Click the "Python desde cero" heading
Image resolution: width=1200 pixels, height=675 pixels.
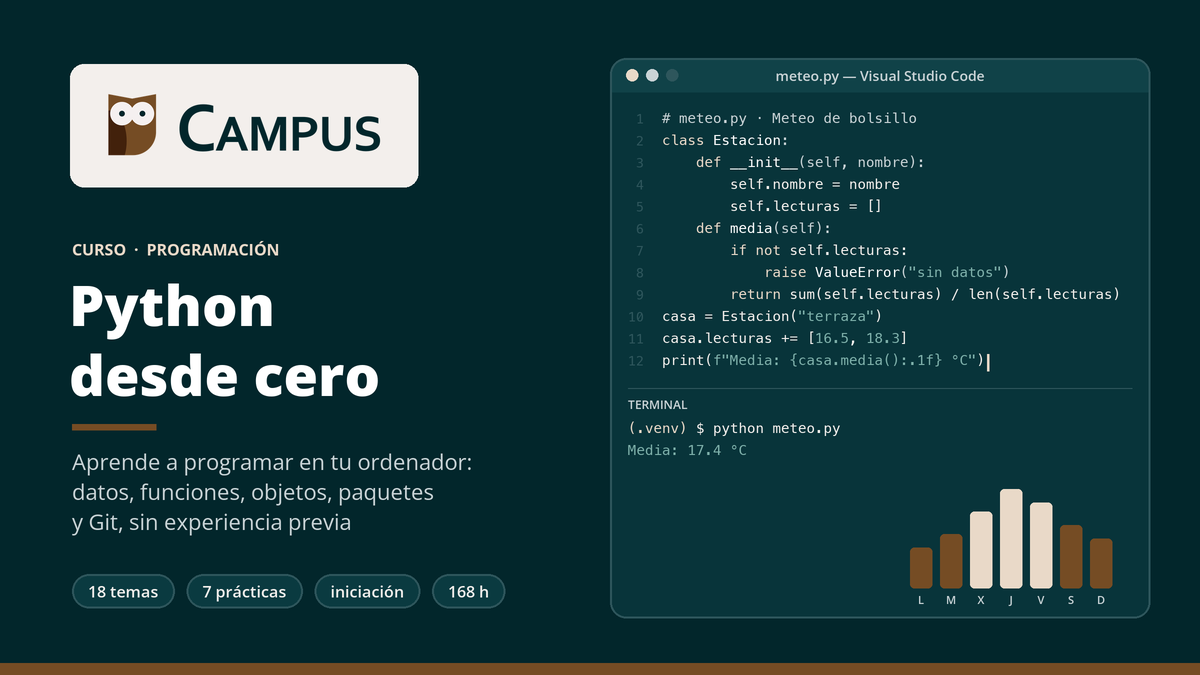click(x=225, y=340)
